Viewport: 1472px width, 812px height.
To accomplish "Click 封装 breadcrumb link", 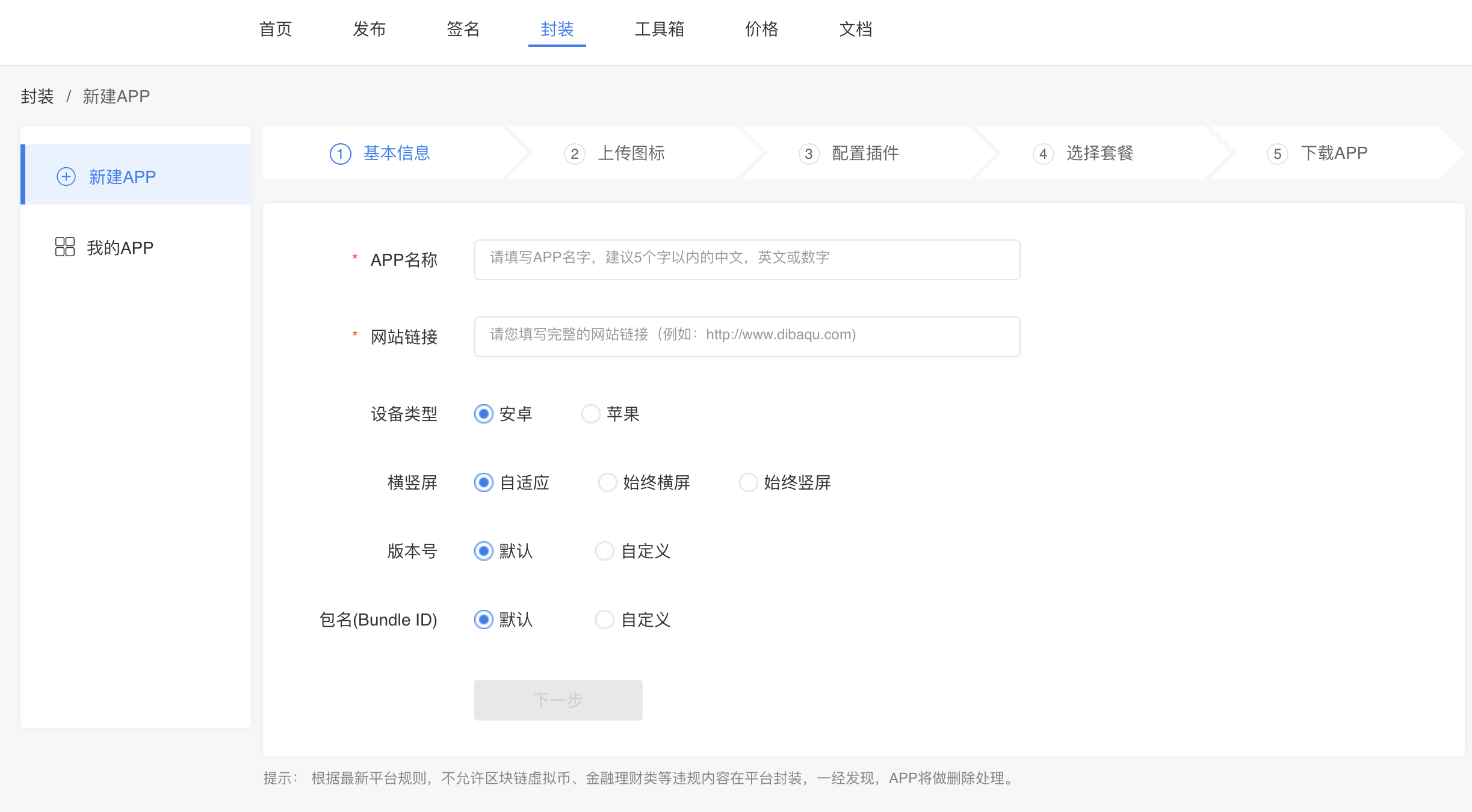I will click(37, 96).
